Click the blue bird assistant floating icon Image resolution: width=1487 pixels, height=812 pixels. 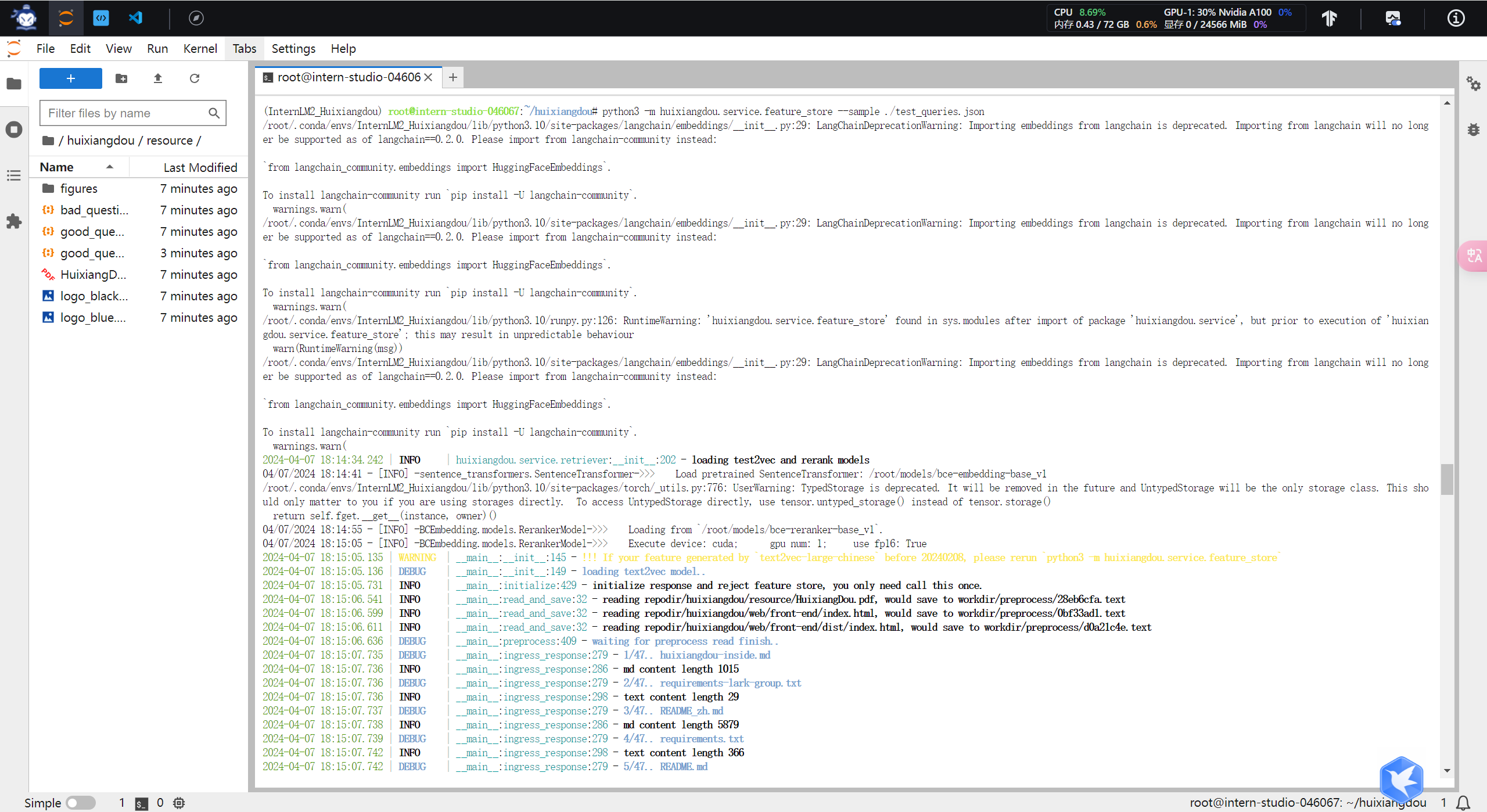coord(1402,779)
